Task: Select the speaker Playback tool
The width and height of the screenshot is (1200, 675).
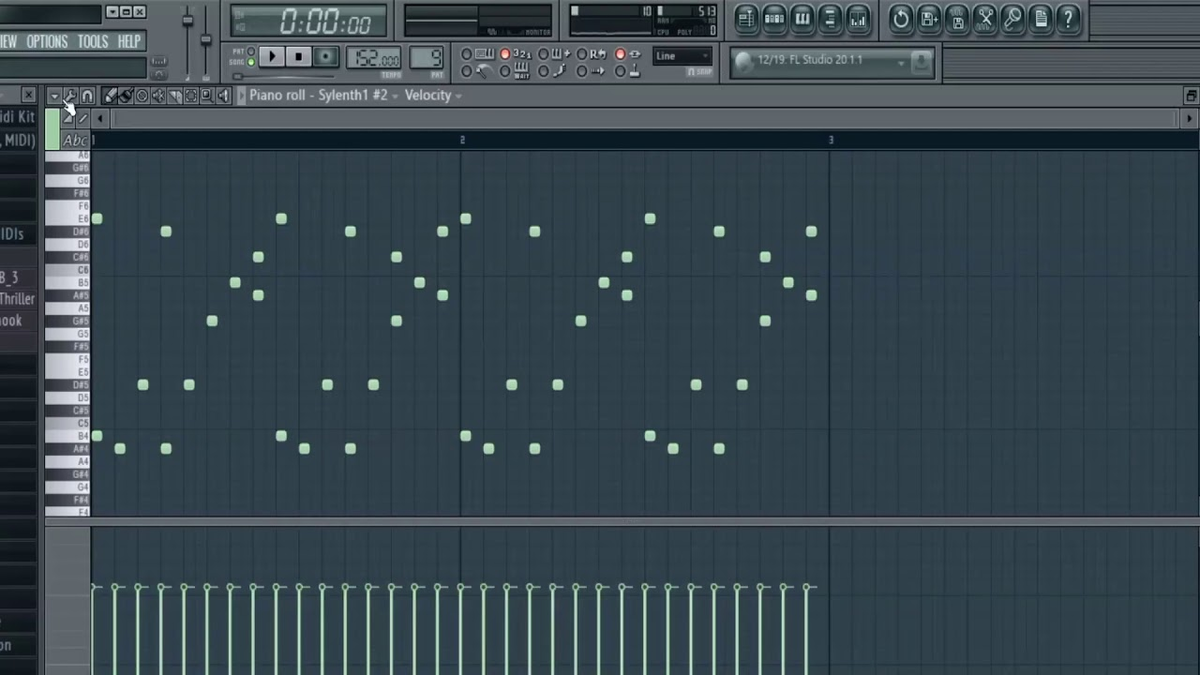Action: click(223, 96)
